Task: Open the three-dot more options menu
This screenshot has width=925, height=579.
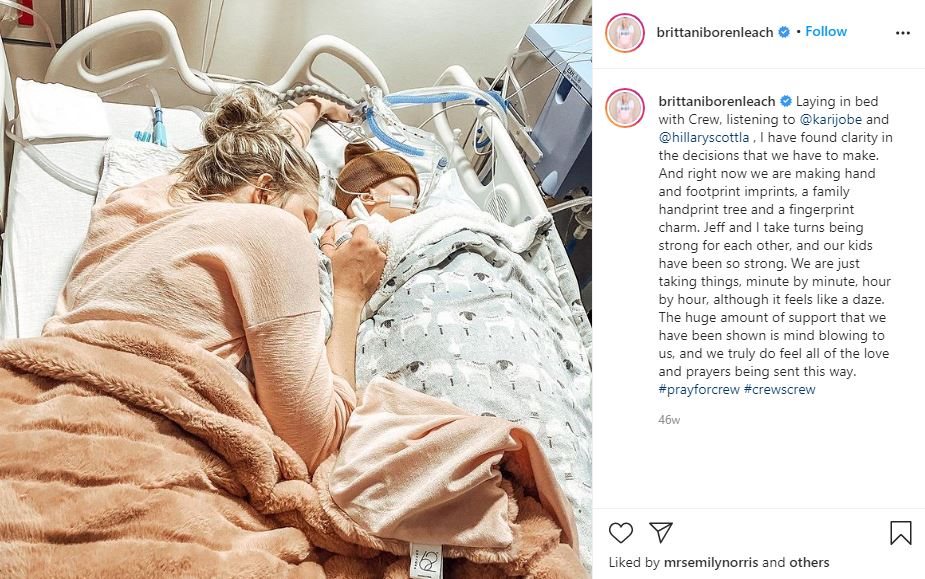Action: (903, 33)
